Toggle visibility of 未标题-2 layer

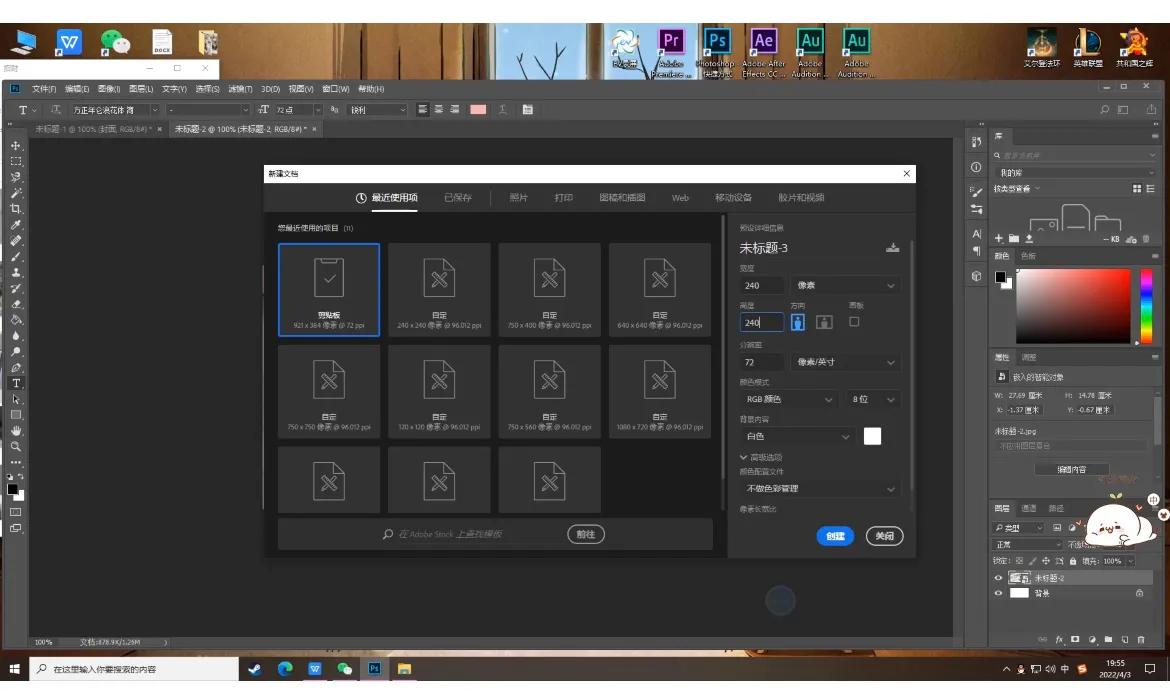[998, 578]
